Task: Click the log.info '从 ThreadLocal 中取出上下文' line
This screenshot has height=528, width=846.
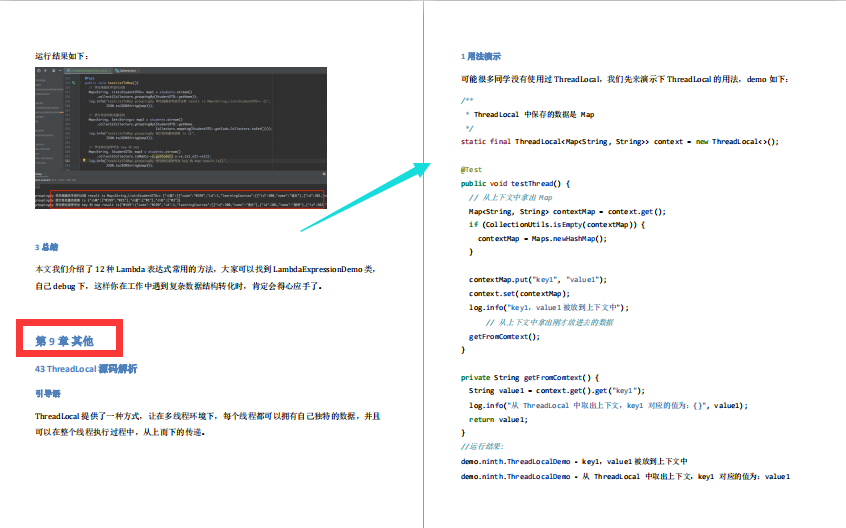Action: (x=608, y=406)
